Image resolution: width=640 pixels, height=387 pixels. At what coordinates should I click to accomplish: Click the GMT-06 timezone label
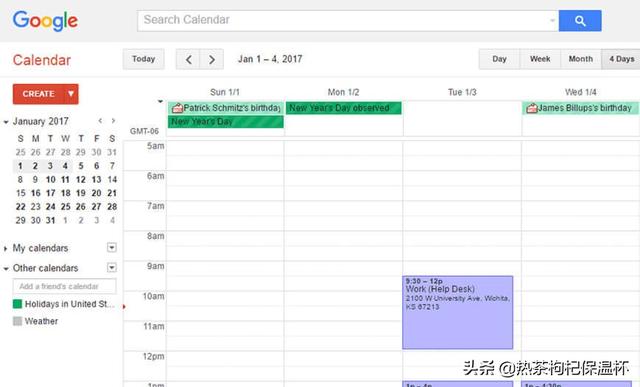(x=144, y=131)
